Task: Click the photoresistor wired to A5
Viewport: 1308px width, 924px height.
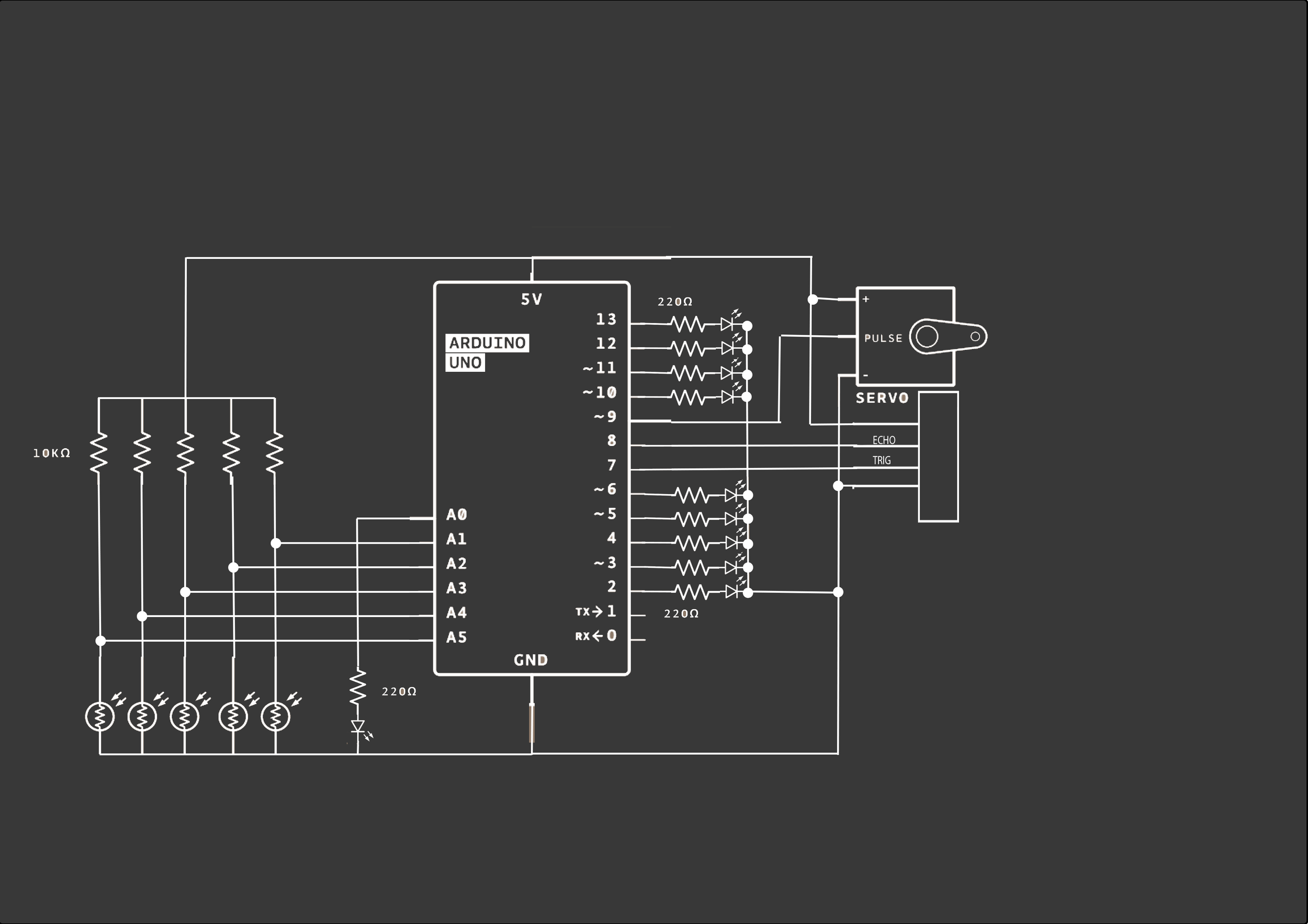Action: (100, 716)
